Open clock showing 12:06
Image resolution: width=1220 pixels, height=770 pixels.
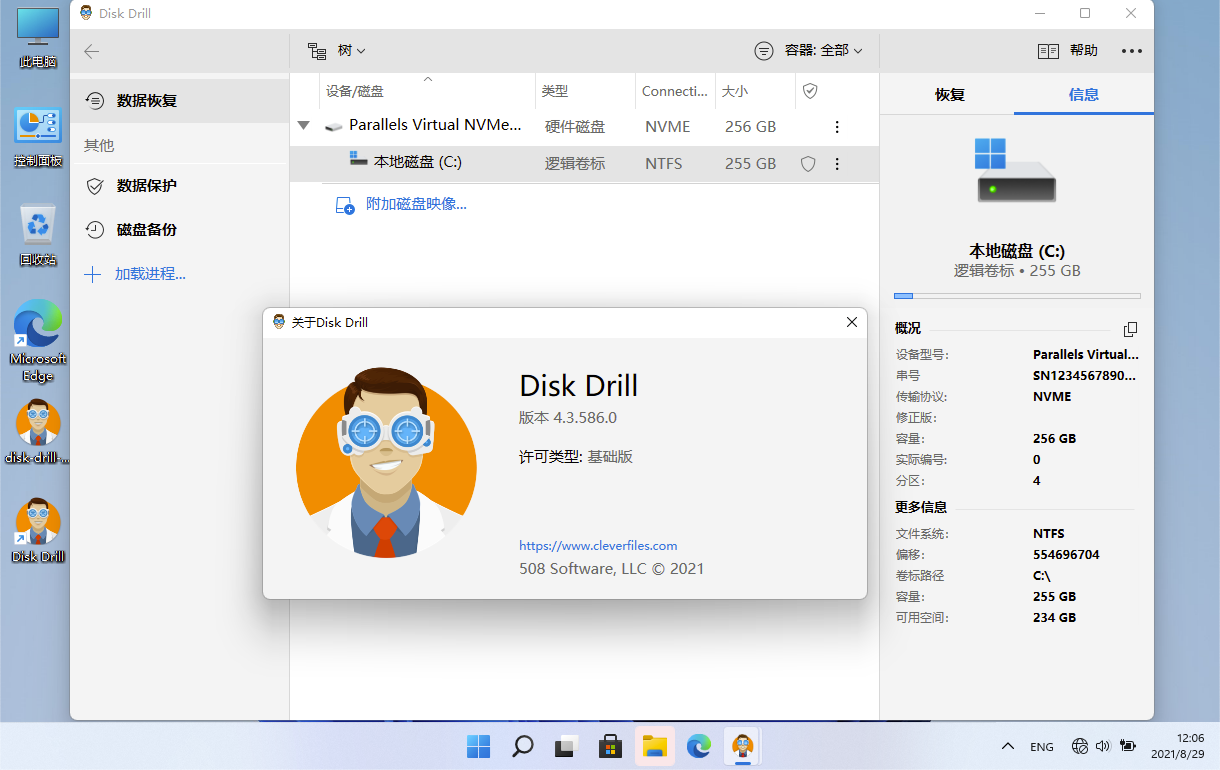[x=1177, y=746]
